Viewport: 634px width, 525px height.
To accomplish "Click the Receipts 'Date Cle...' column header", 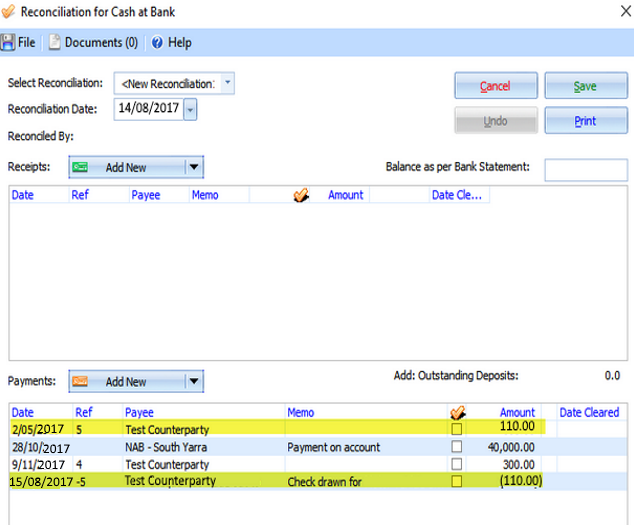I will pos(457,195).
